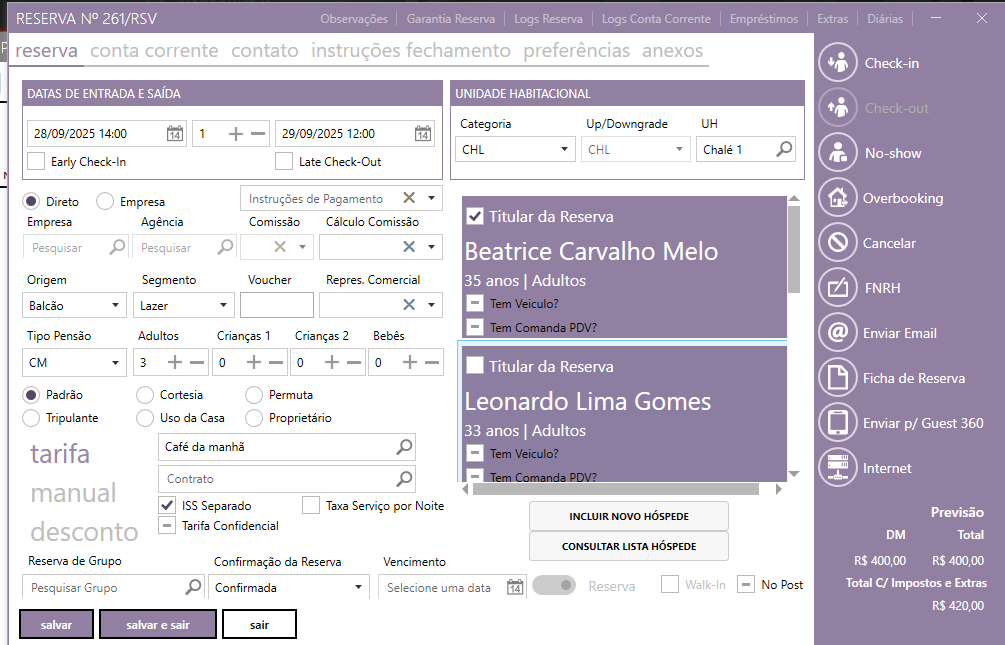Open the check-in date calendar picker
The height and width of the screenshot is (645, 1005).
pos(174,134)
